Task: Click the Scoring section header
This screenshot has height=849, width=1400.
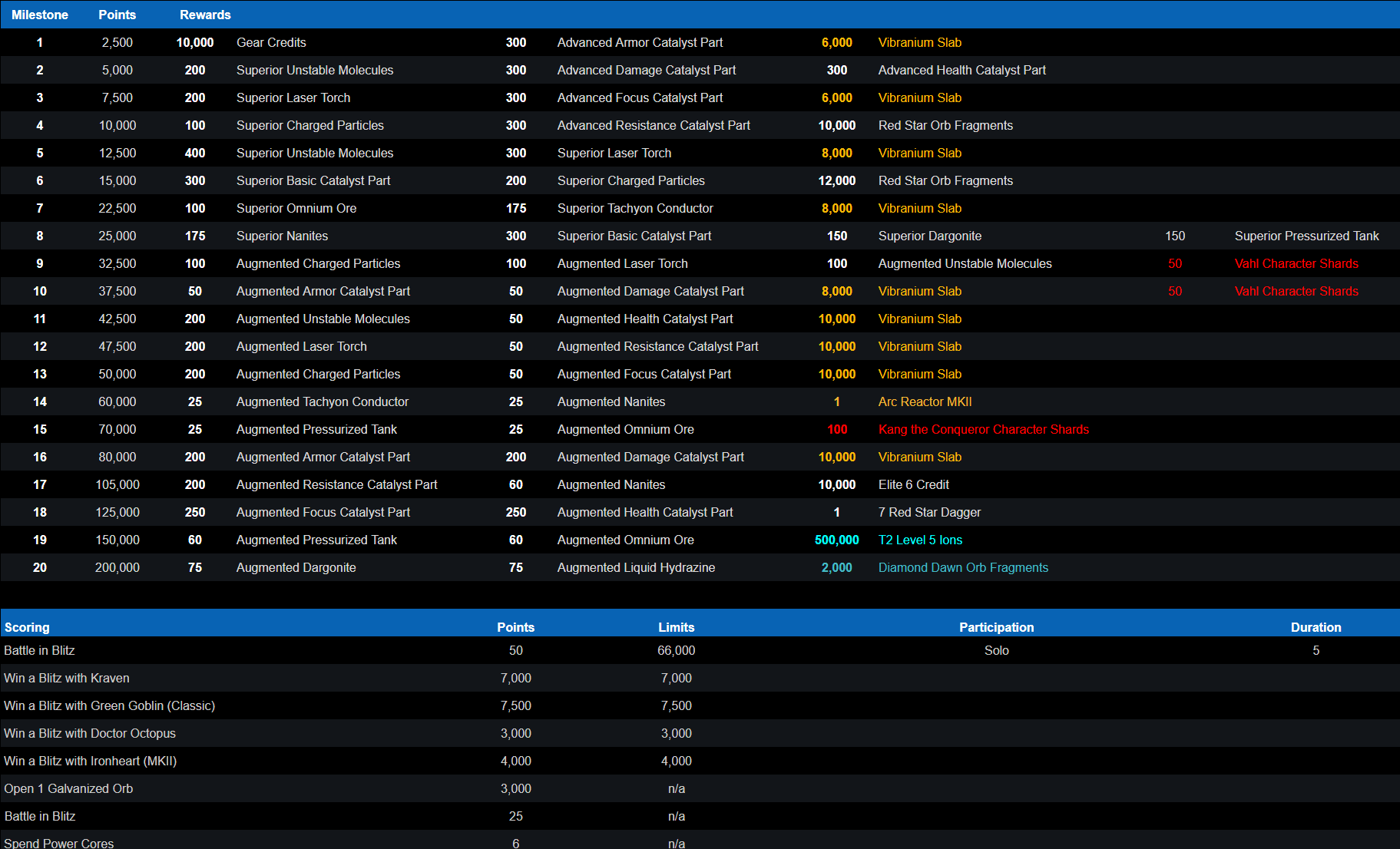Action: [27, 627]
